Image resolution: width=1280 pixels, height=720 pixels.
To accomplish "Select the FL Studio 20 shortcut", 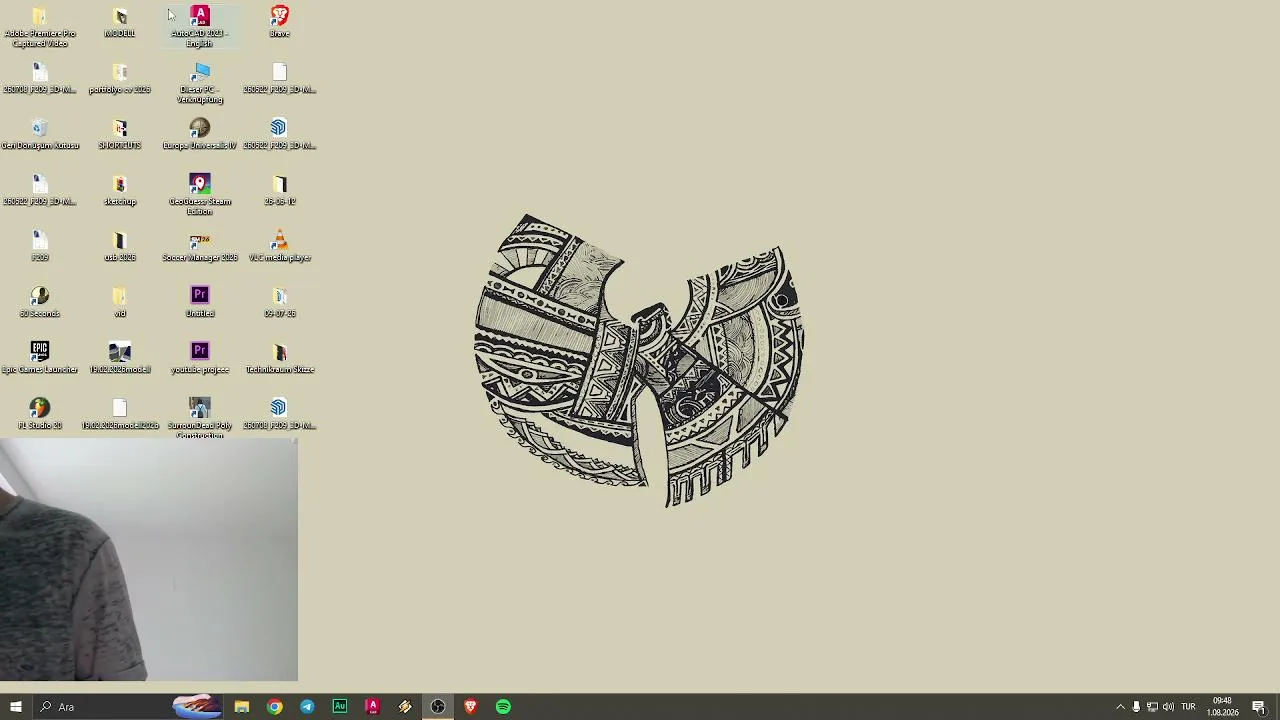I will coord(40,415).
